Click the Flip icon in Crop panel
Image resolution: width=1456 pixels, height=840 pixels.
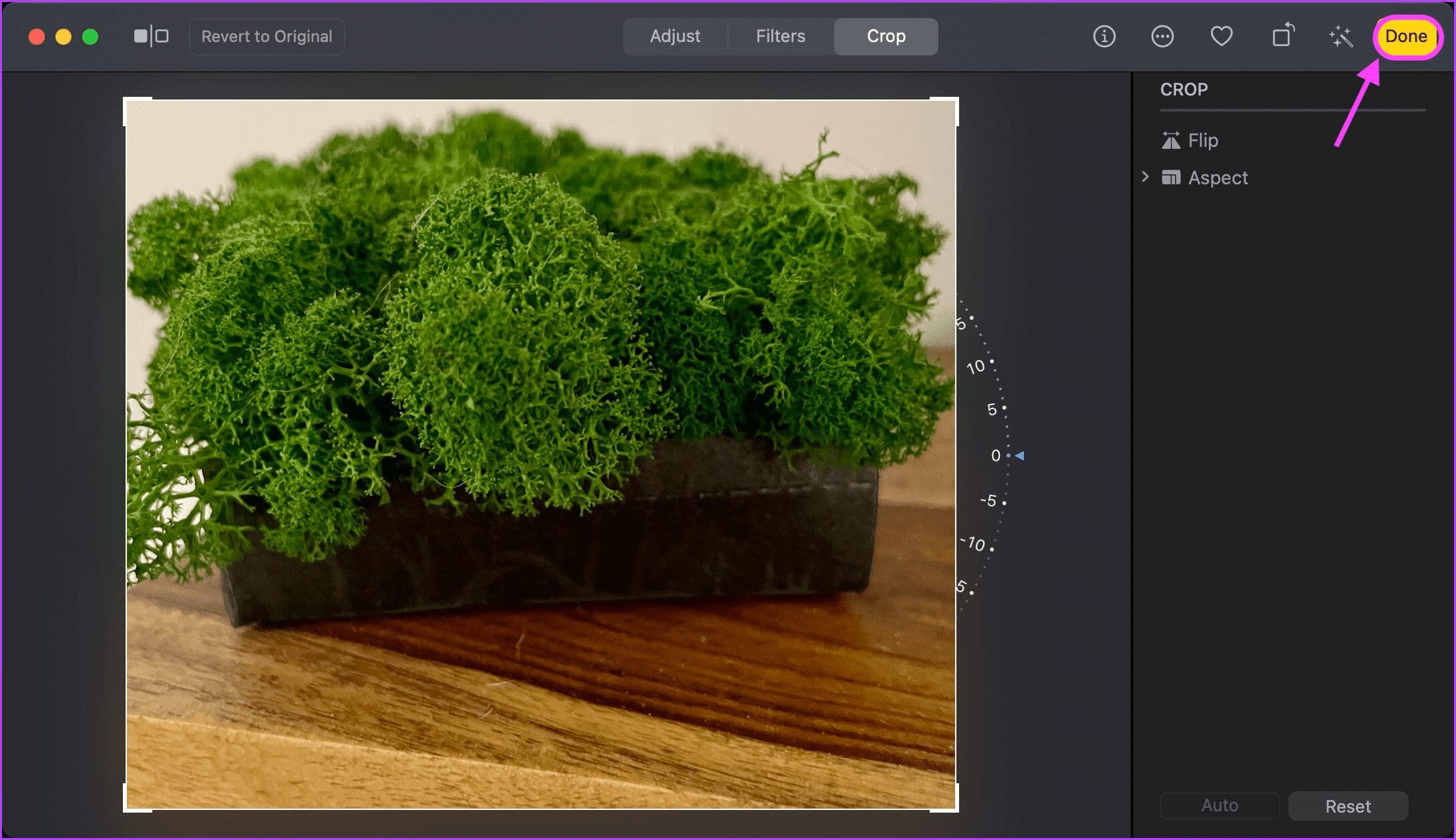(x=1171, y=140)
